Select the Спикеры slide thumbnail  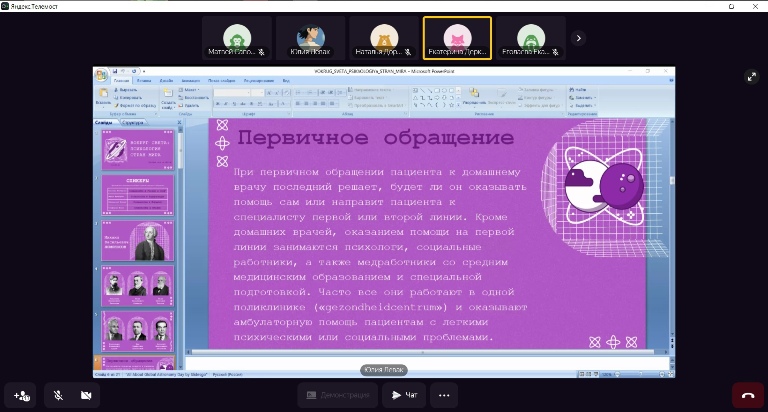click(138, 194)
